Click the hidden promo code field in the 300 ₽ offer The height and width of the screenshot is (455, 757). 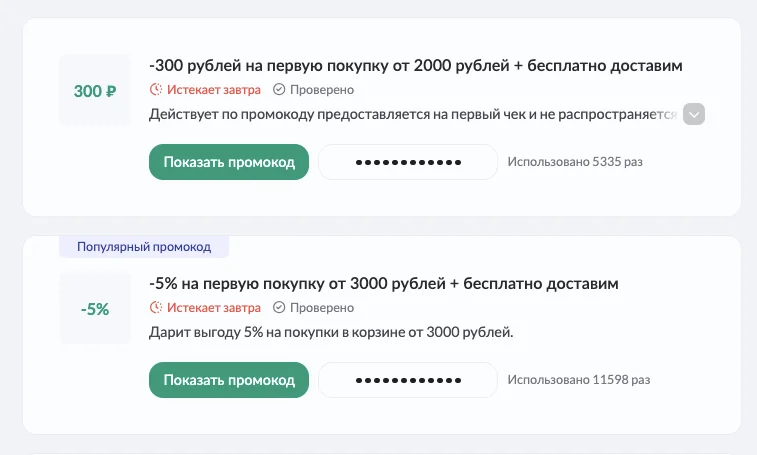pos(408,162)
